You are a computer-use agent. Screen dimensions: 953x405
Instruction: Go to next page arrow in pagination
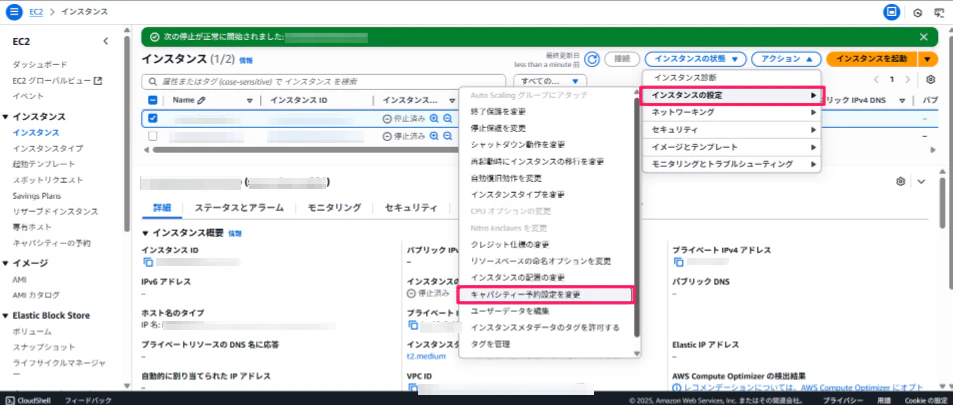click(x=907, y=80)
